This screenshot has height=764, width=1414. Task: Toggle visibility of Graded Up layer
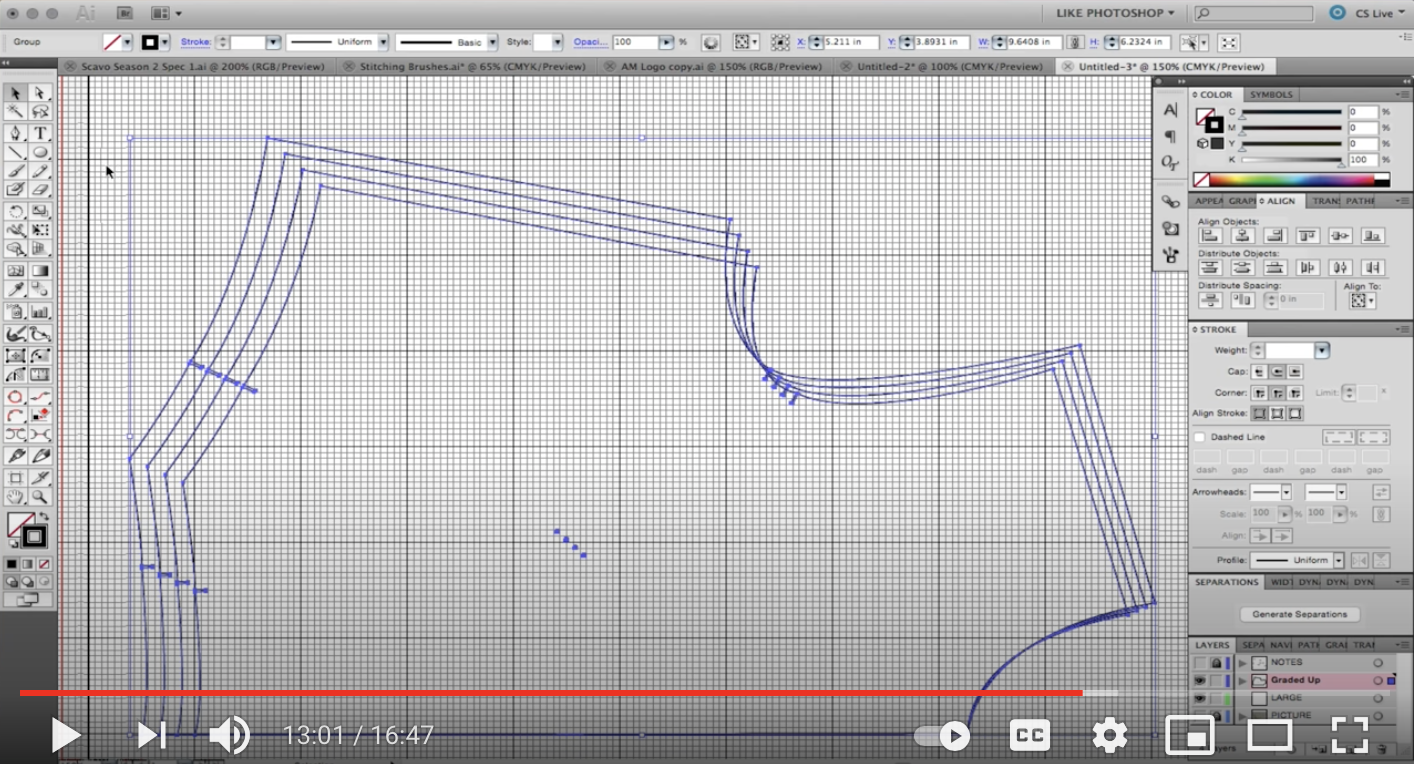(x=1199, y=680)
